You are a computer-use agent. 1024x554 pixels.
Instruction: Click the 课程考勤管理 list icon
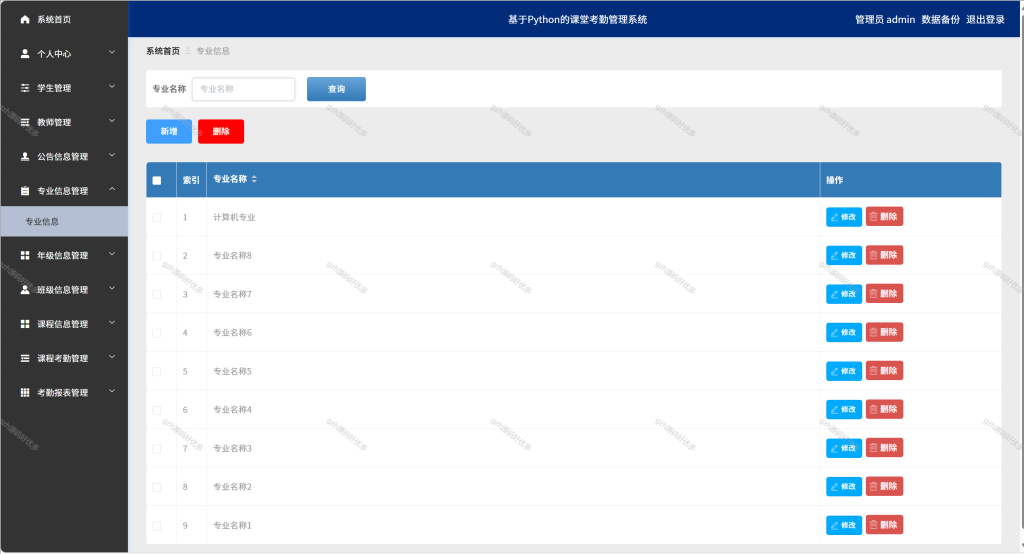(25, 358)
